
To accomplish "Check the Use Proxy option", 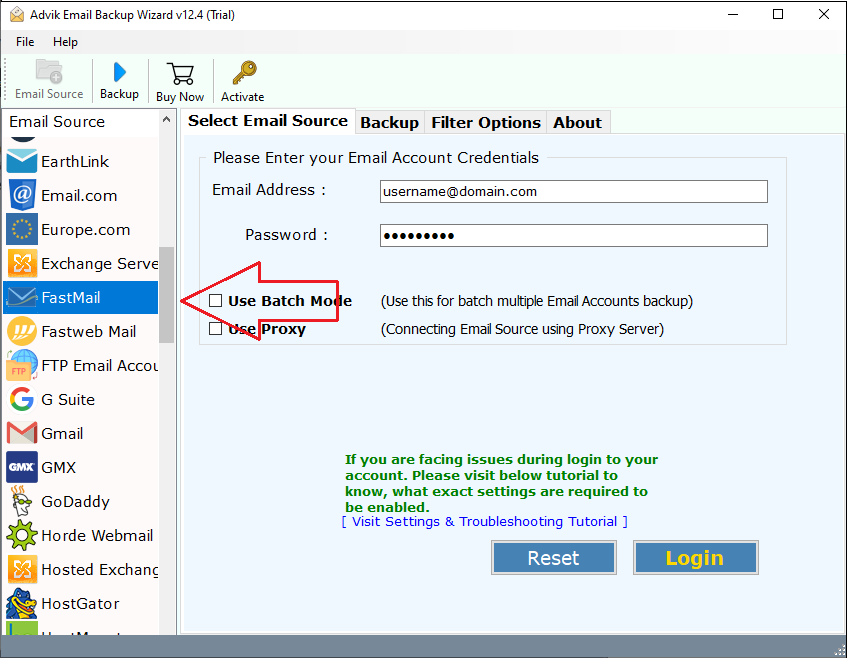I will tap(215, 328).
